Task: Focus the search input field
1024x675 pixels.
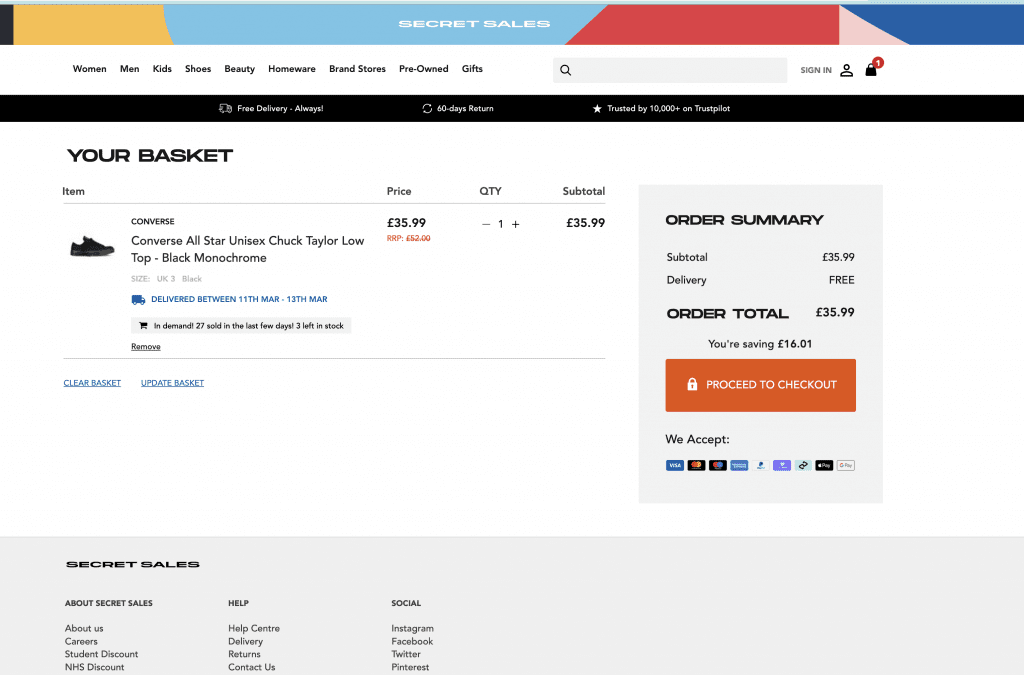Action: click(680, 70)
